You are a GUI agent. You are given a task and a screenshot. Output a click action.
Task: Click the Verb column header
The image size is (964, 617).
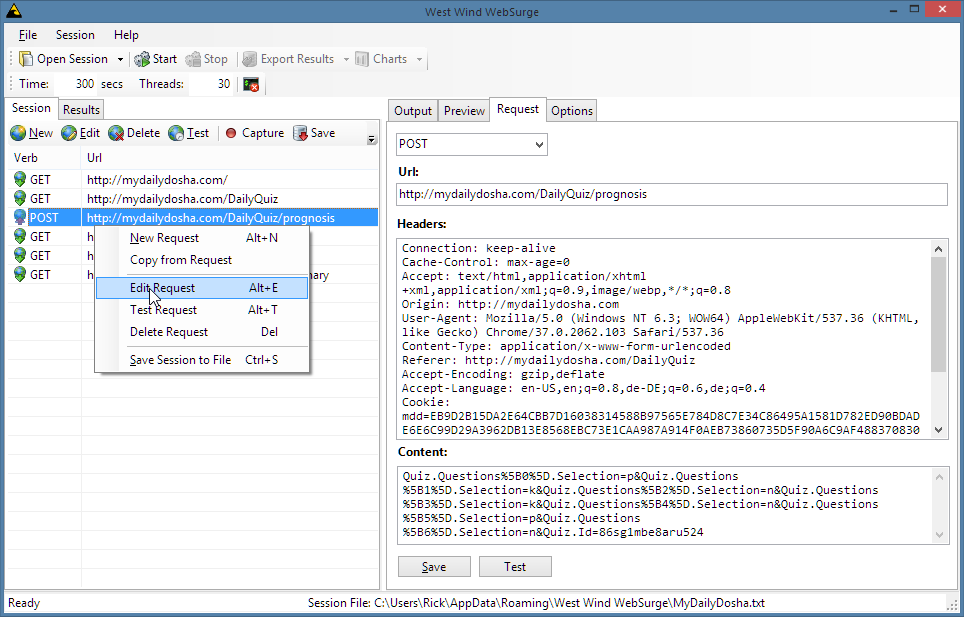pos(44,158)
